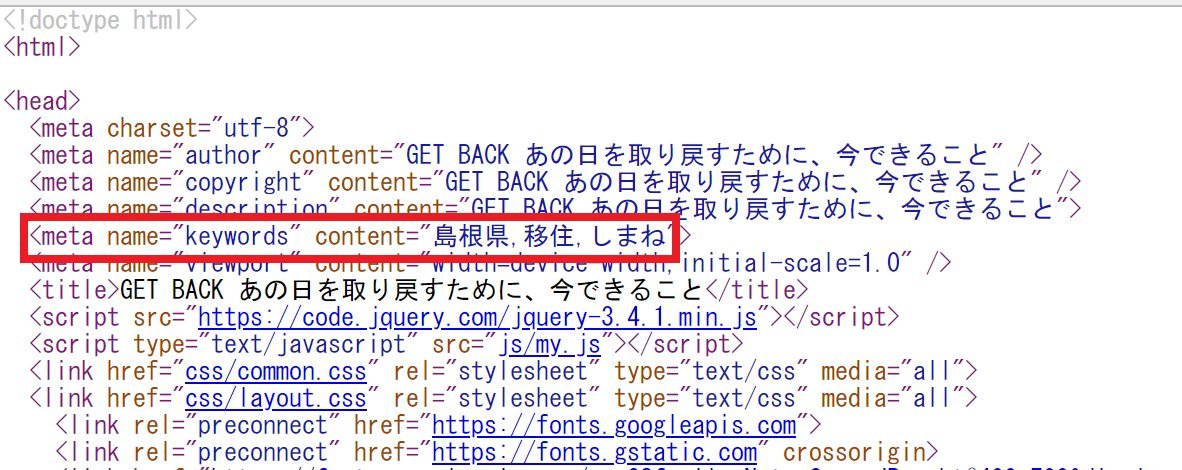
Task: Click the meta name="copyright" line
Action: click(x=556, y=183)
